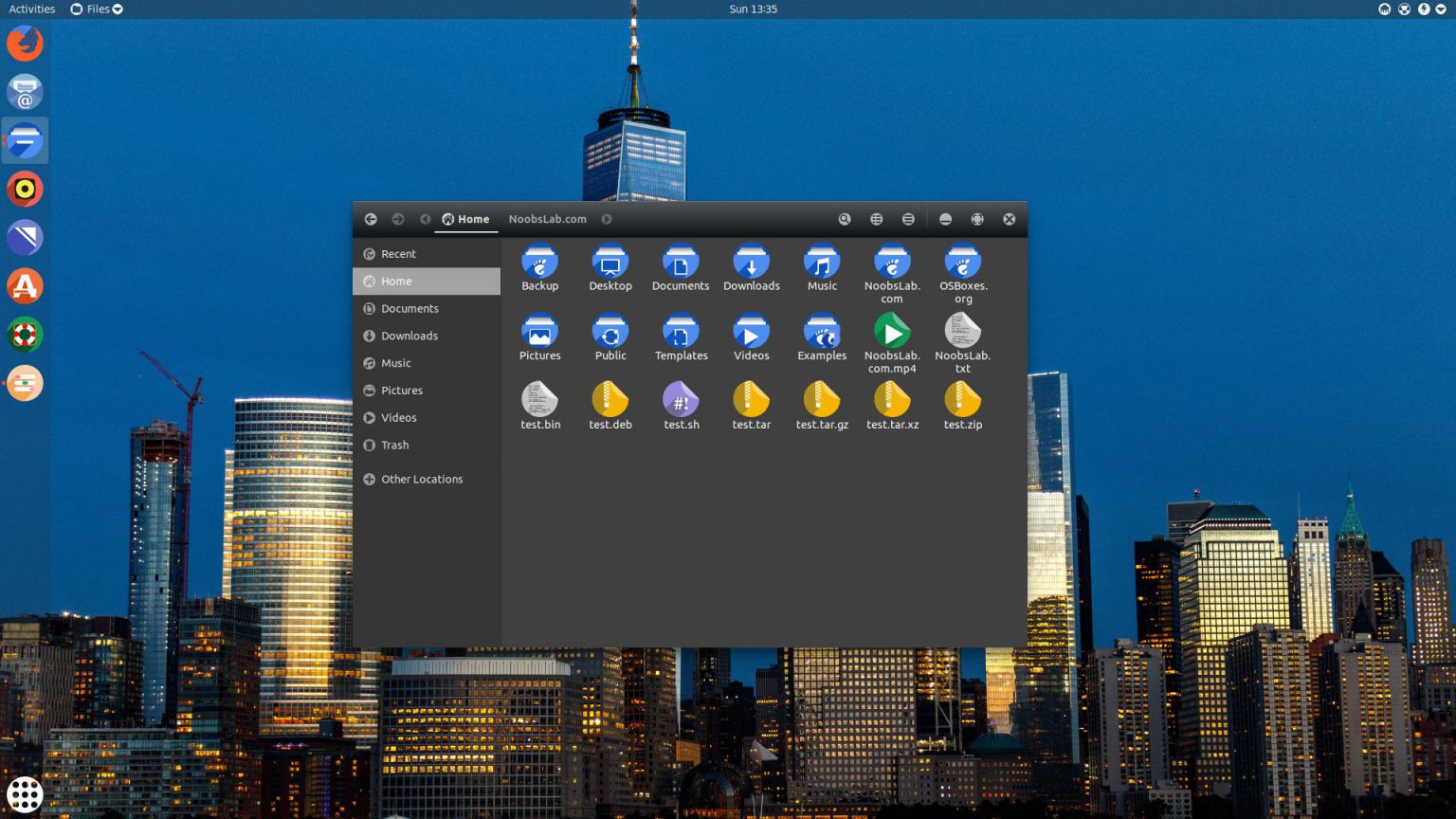Select Videos in the sidebar

tap(398, 417)
